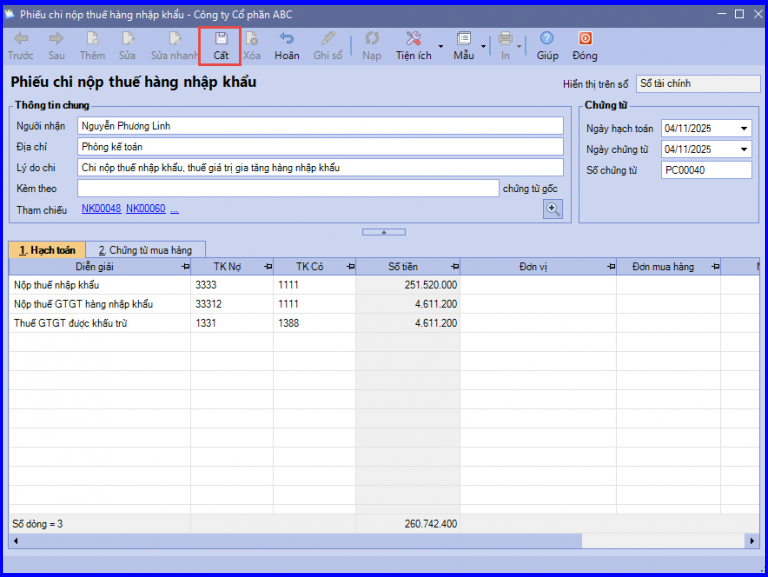Image resolution: width=768 pixels, height=577 pixels.
Task: Open reference link NK00060
Action: tap(145, 209)
